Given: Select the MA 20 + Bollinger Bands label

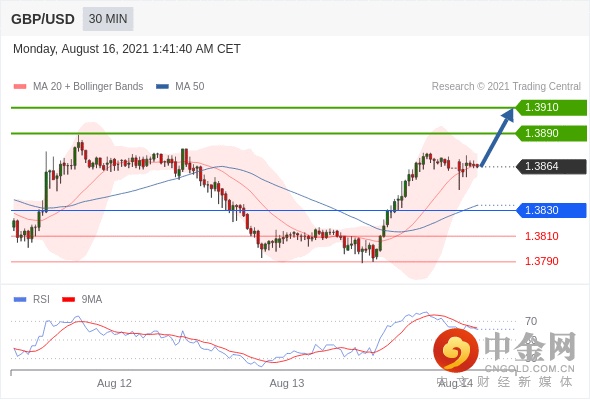Looking at the screenshot, I should pyautogui.click(x=88, y=87).
